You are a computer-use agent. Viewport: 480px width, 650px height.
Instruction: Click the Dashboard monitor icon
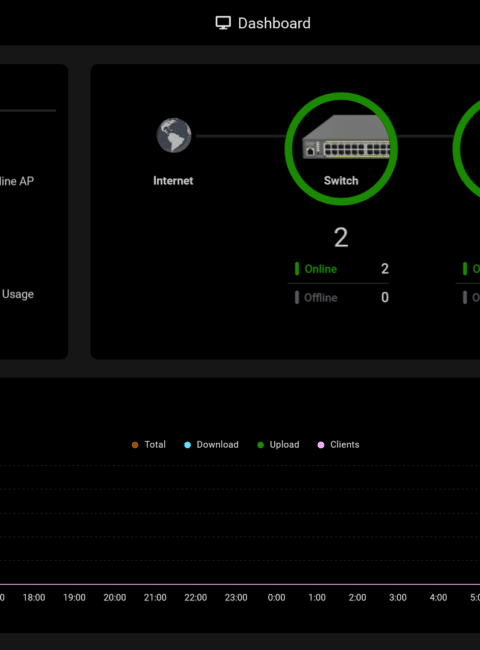[x=223, y=23]
